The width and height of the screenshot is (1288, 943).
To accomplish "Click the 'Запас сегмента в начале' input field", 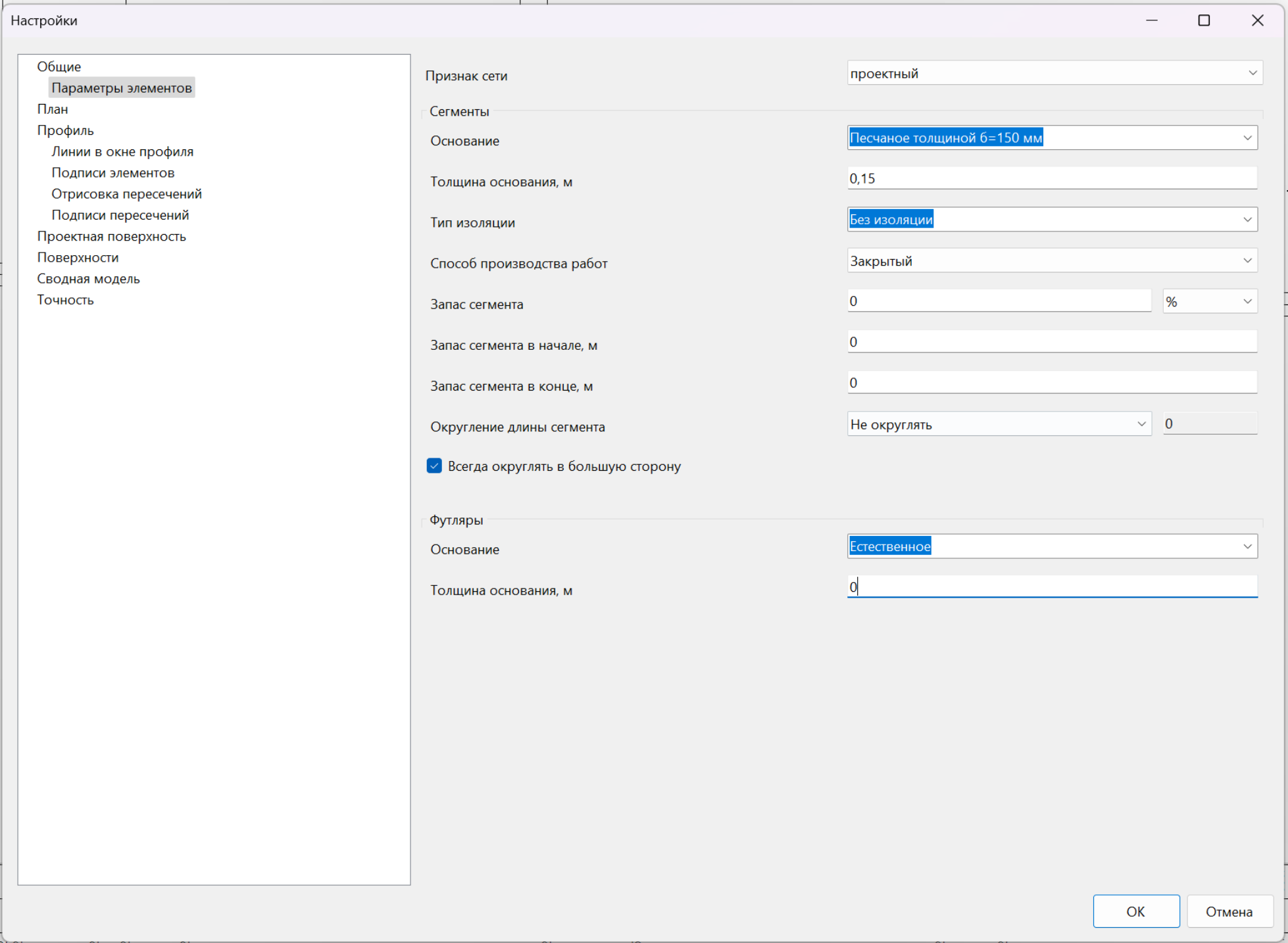I will click(x=1051, y=342).
